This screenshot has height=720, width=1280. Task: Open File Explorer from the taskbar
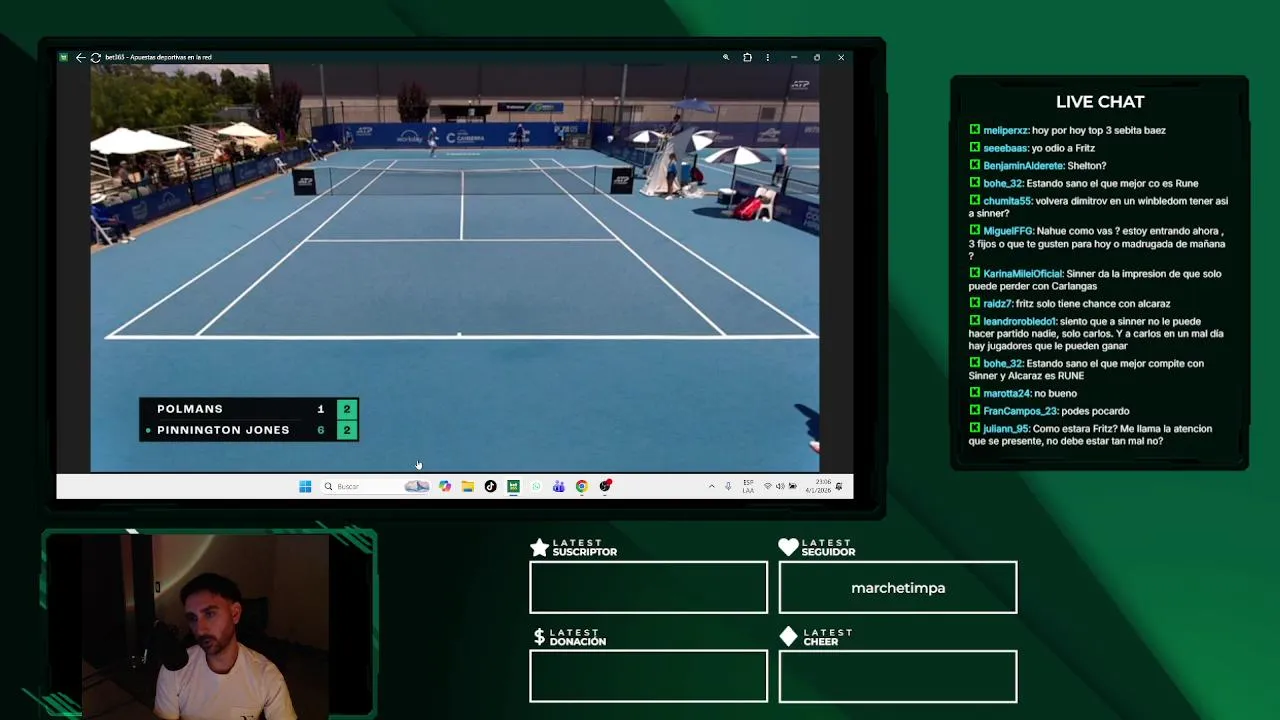pyautogui.click(x=467, y=486)
